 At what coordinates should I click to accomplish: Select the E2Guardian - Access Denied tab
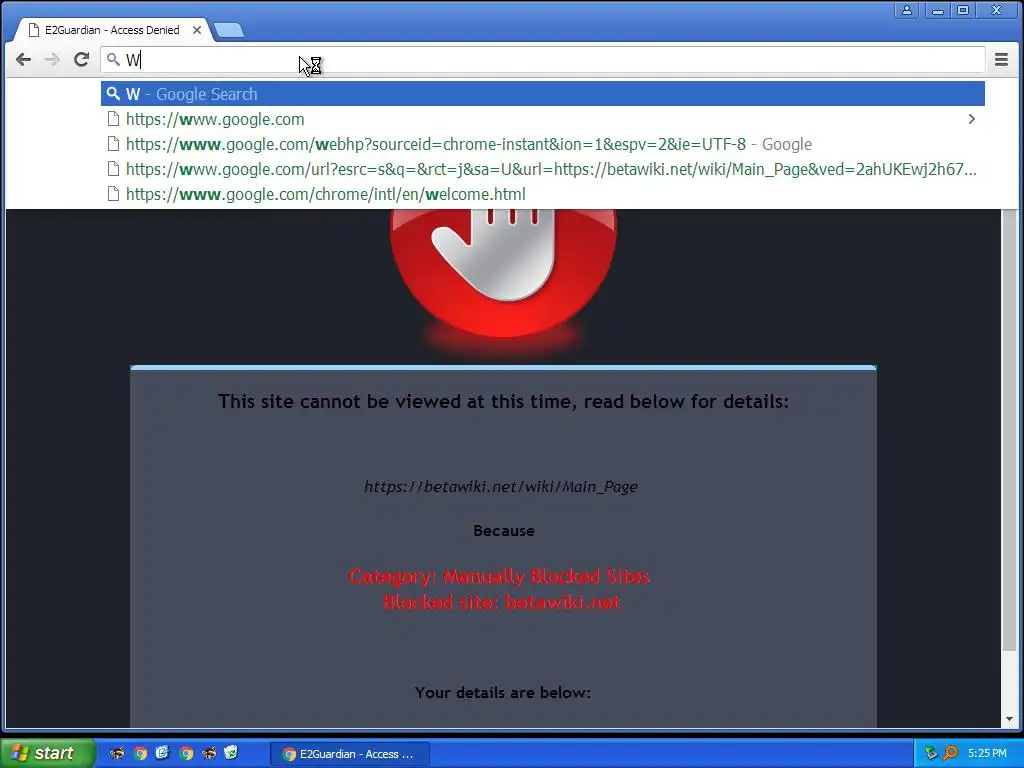click(111, 30)
